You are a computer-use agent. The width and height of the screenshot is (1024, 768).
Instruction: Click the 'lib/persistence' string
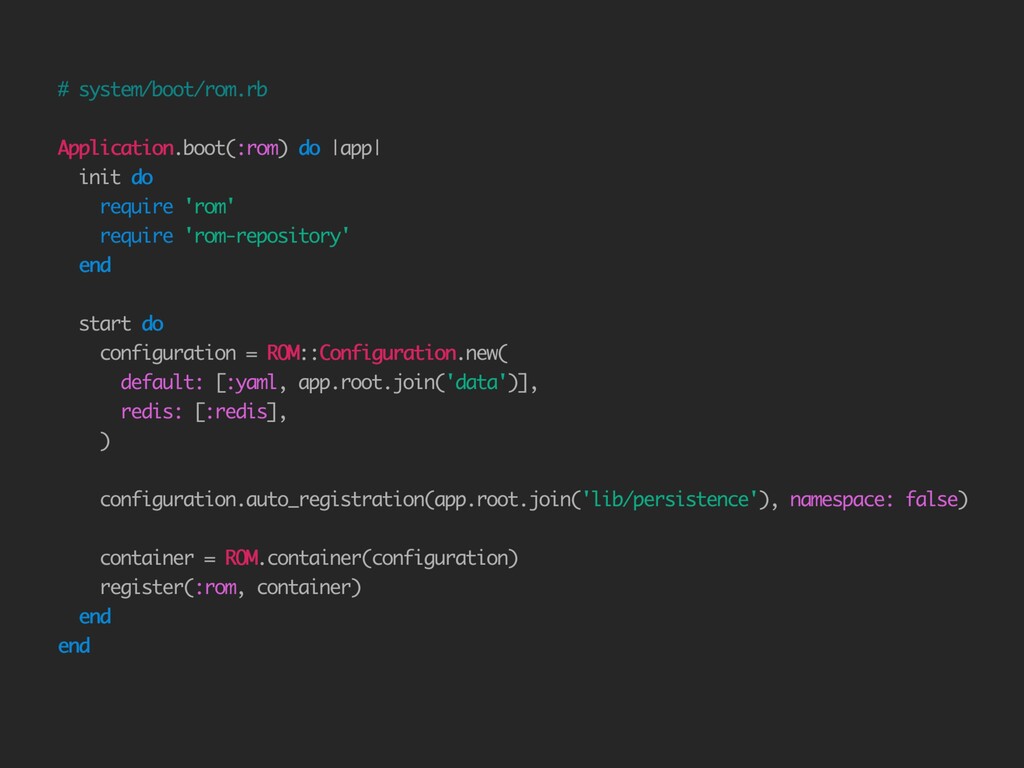[x=669, y=500]
